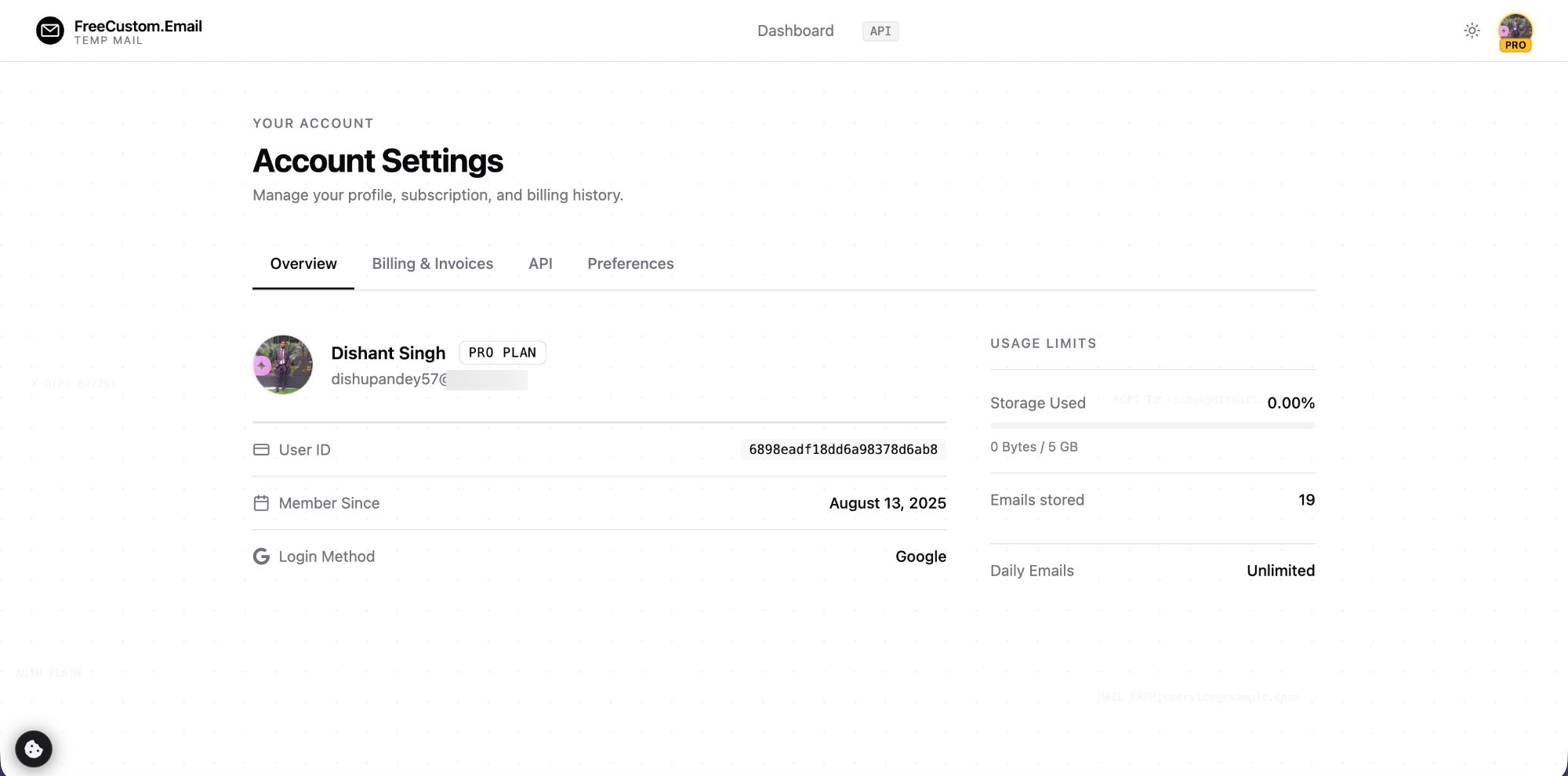The height and width of the screenshot is (776, 1568).
Task: Click the FreeCustom.Email envelope logo icon
Action: (50, 31)
